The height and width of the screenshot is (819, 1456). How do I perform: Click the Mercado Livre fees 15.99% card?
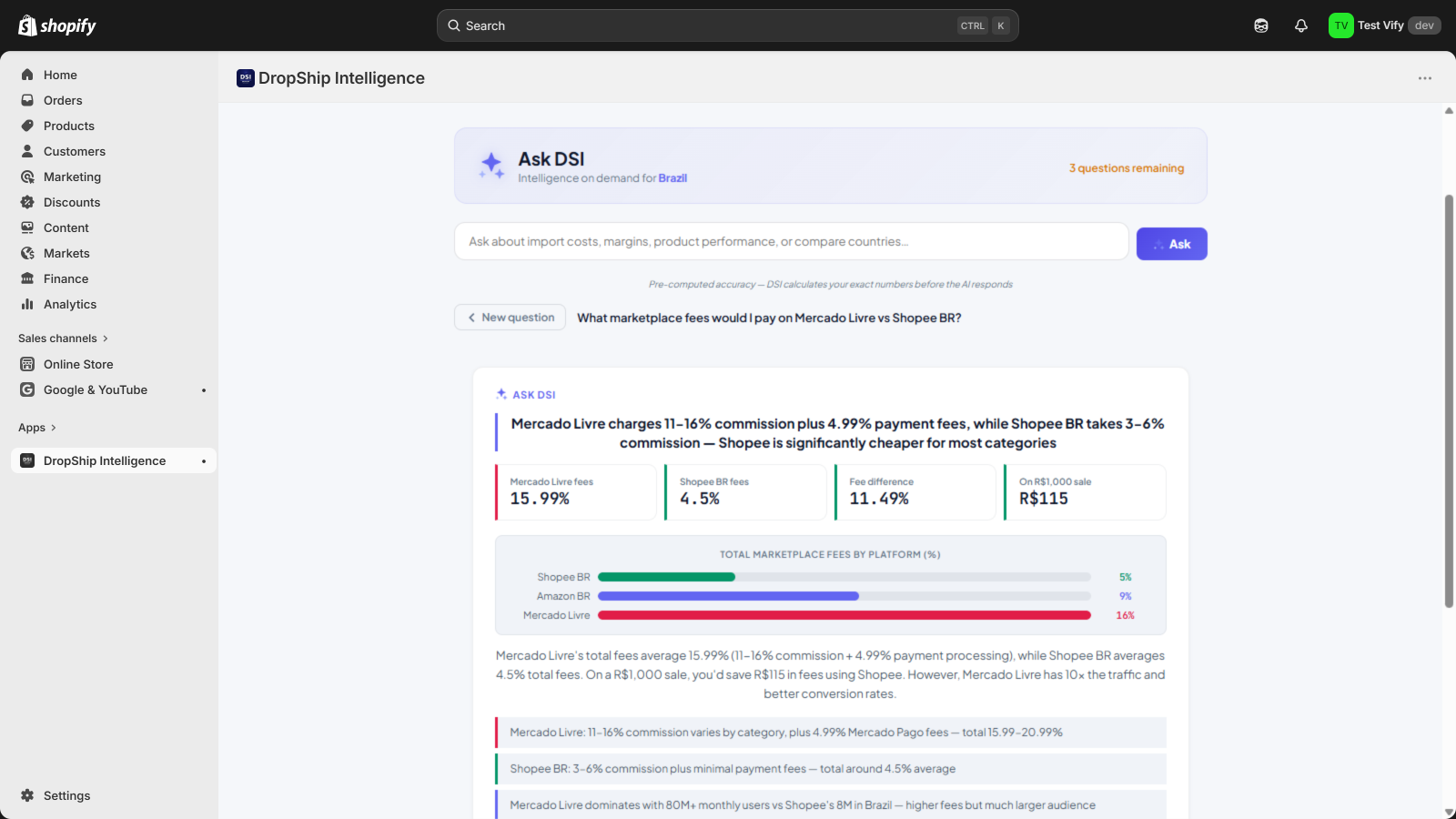576,492
